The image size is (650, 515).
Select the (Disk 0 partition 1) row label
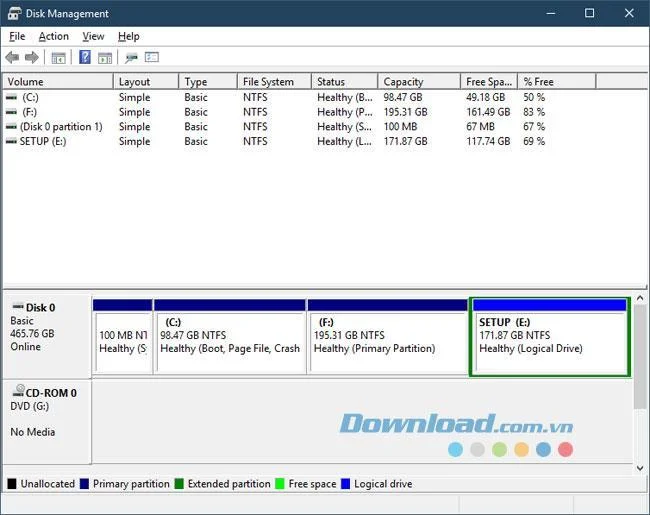pos(61,126)
